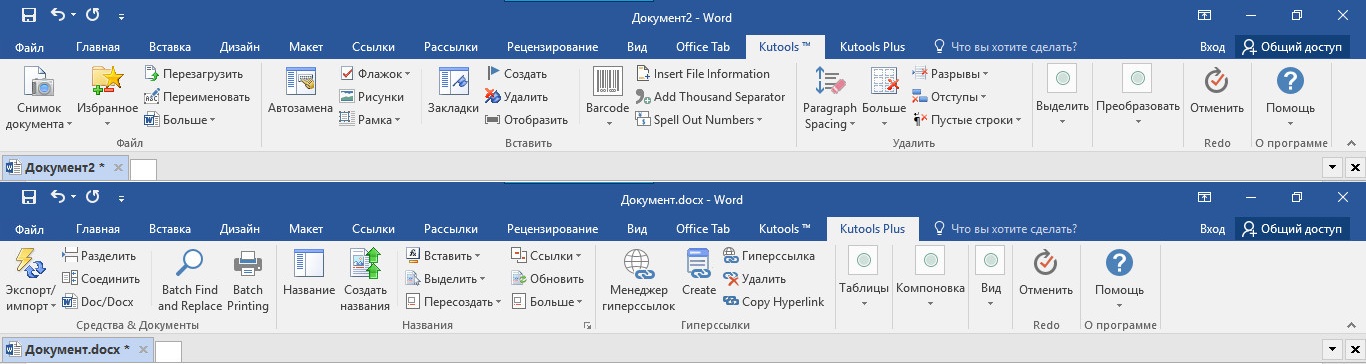Click Вход in Документ.docx window

[x=1212, y=229]
